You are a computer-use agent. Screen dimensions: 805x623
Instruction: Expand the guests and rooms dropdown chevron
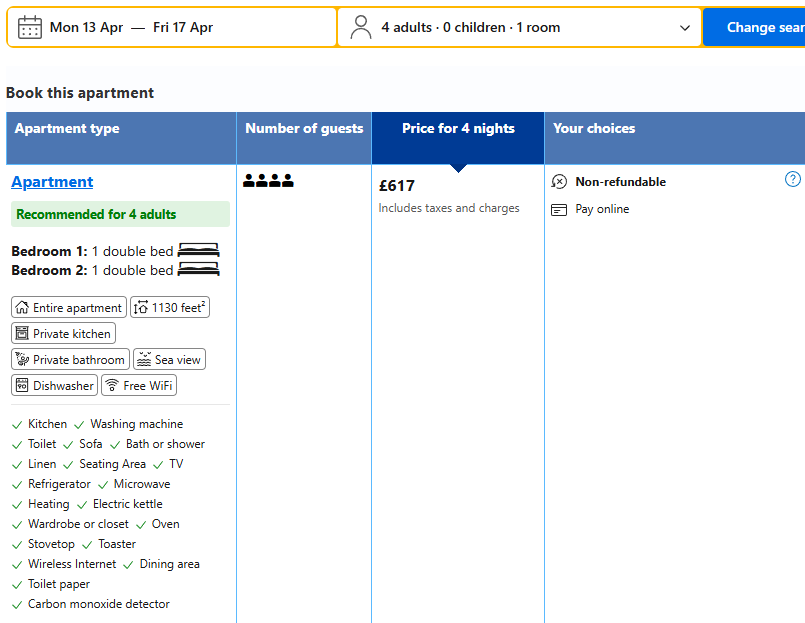[685, 28]
